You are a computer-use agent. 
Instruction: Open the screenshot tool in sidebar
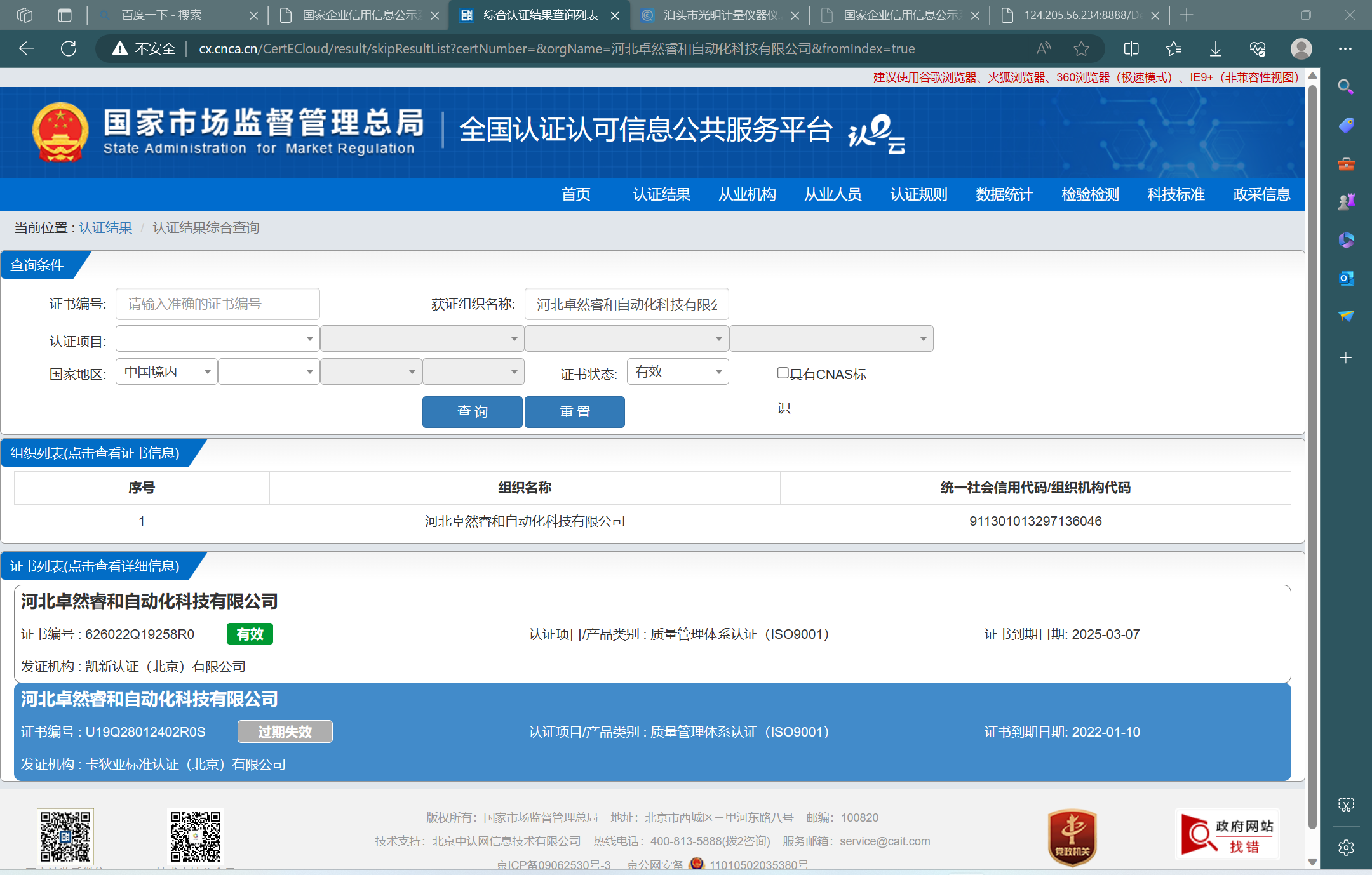click(1345, 805)
